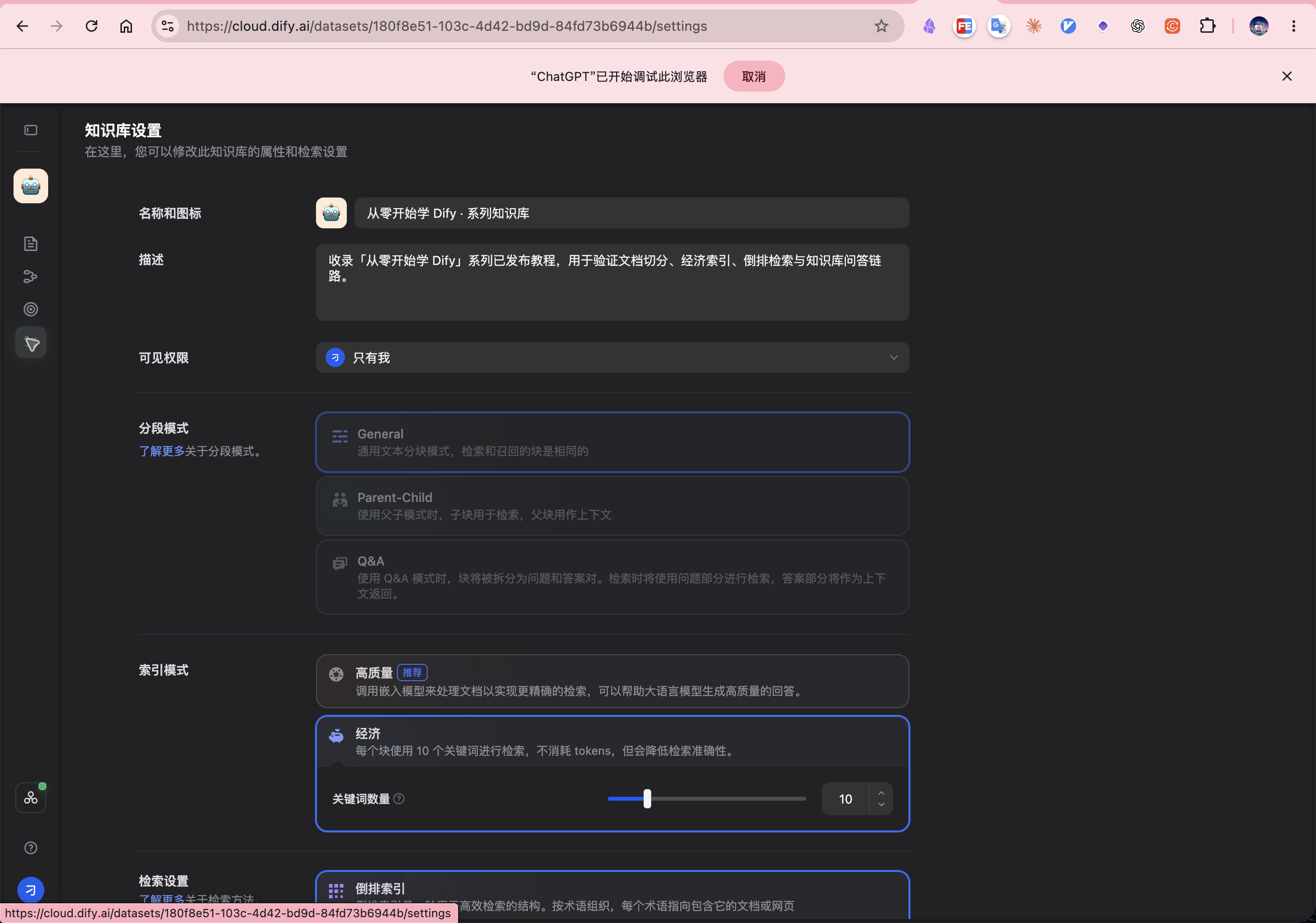Dismiss the debugging notification bar
Viewport: 1316px width, 923px height.
tap(1287, 76)
